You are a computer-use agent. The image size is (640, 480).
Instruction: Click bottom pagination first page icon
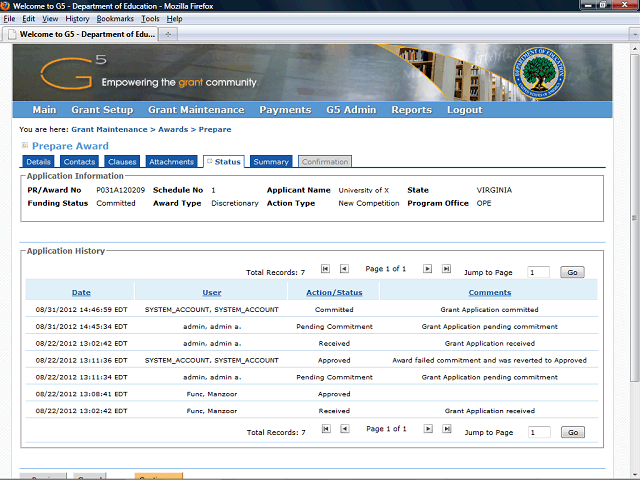pos(325,429)
